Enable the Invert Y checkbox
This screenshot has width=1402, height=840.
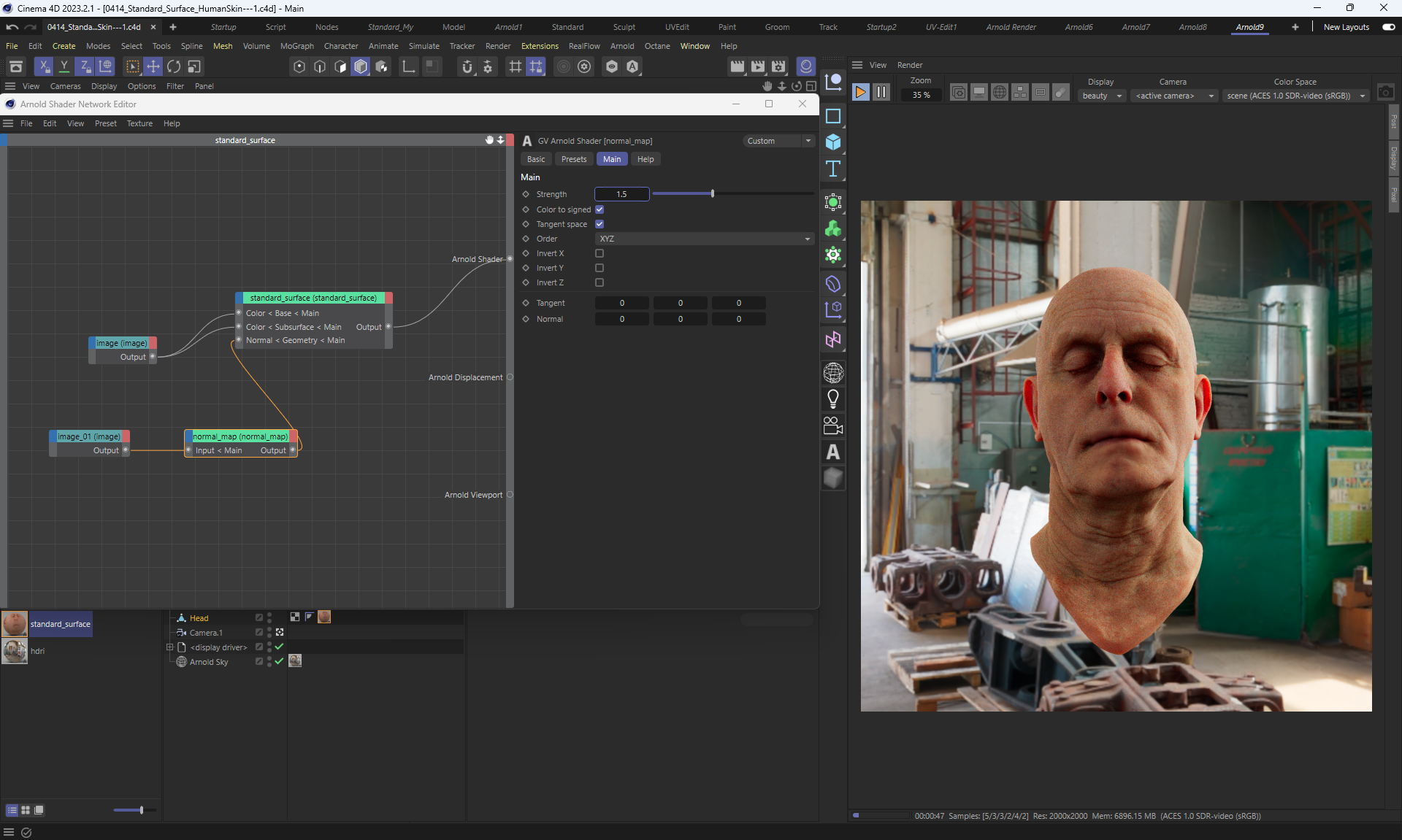[x=600, y=268]
